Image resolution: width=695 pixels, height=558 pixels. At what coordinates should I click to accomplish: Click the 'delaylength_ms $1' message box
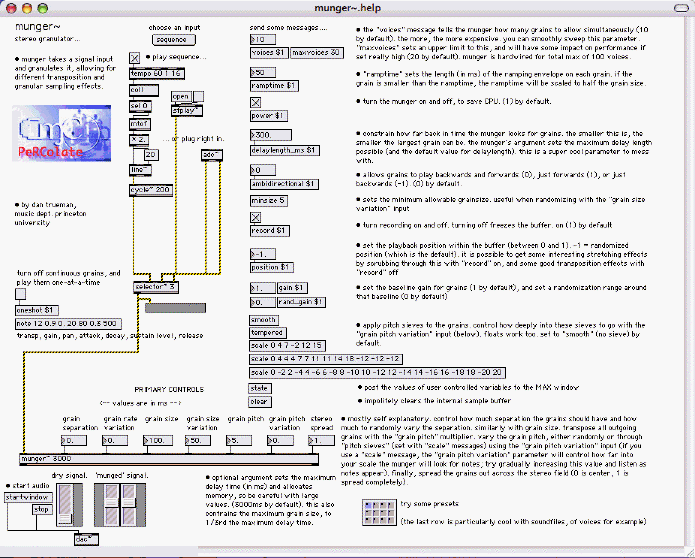point(285,150)
